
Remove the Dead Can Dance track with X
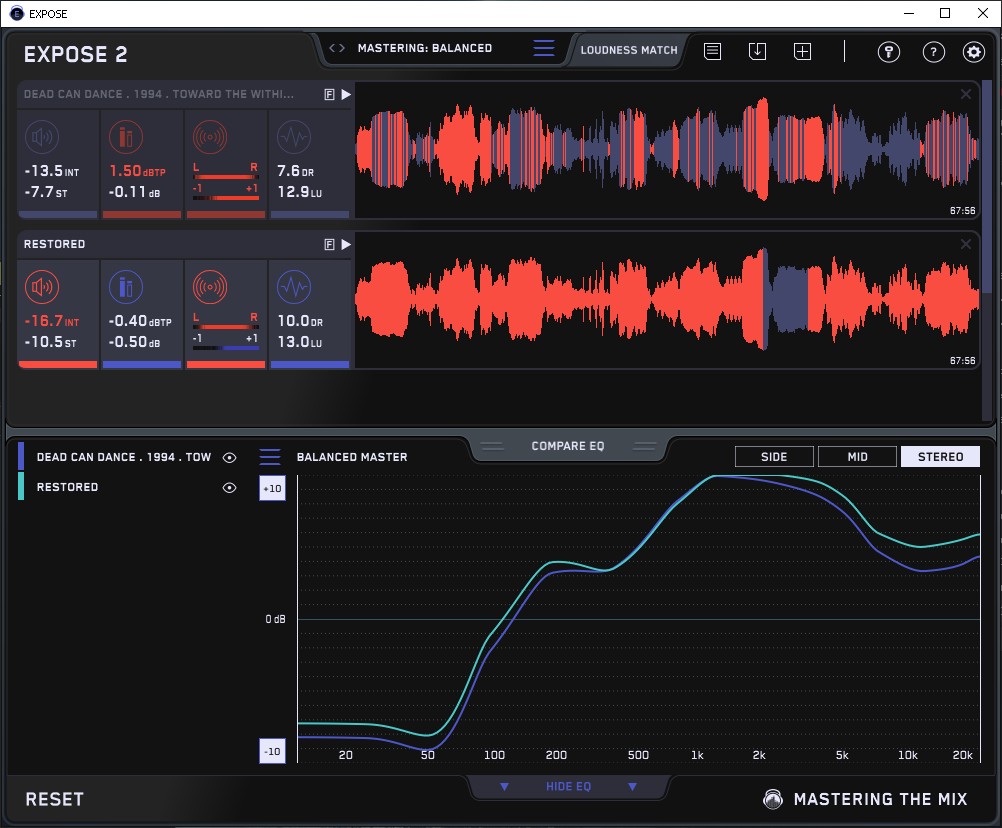(966, 95)
